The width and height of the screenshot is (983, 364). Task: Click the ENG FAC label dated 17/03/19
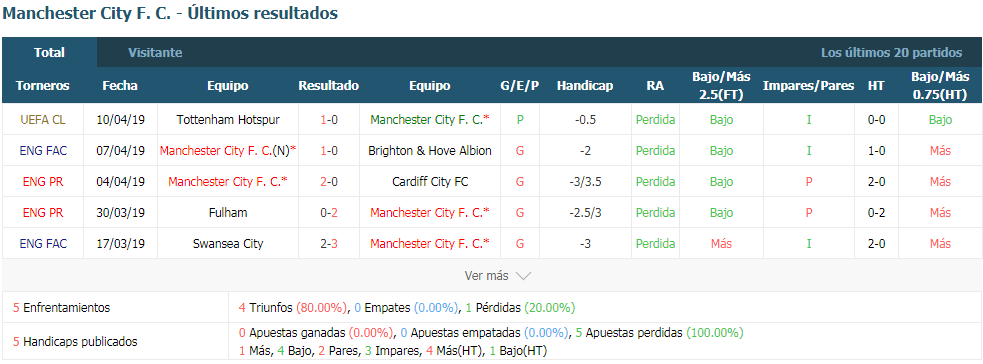point(43,243)
